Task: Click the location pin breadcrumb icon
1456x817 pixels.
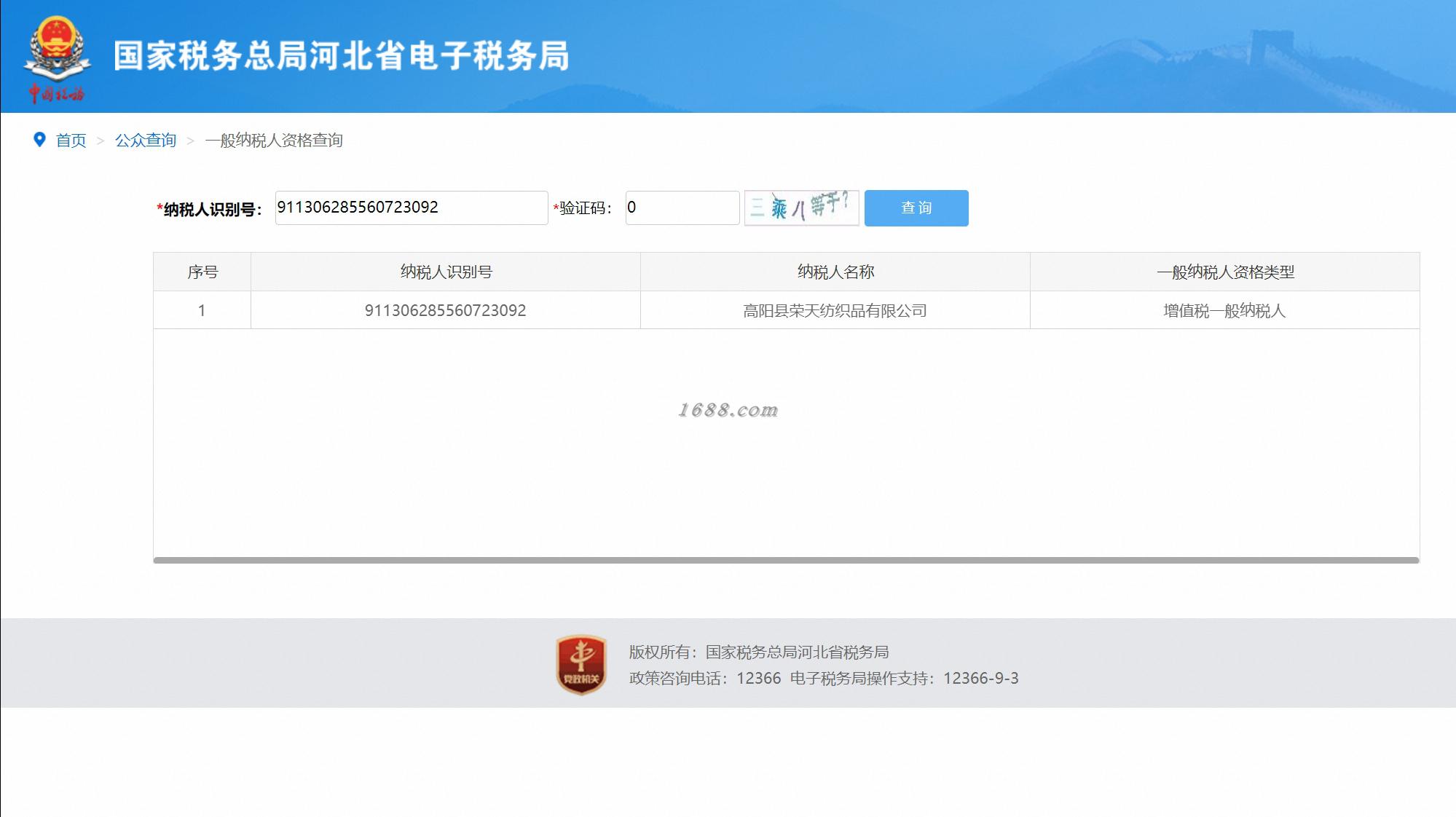Action: [x=40, y=139]
